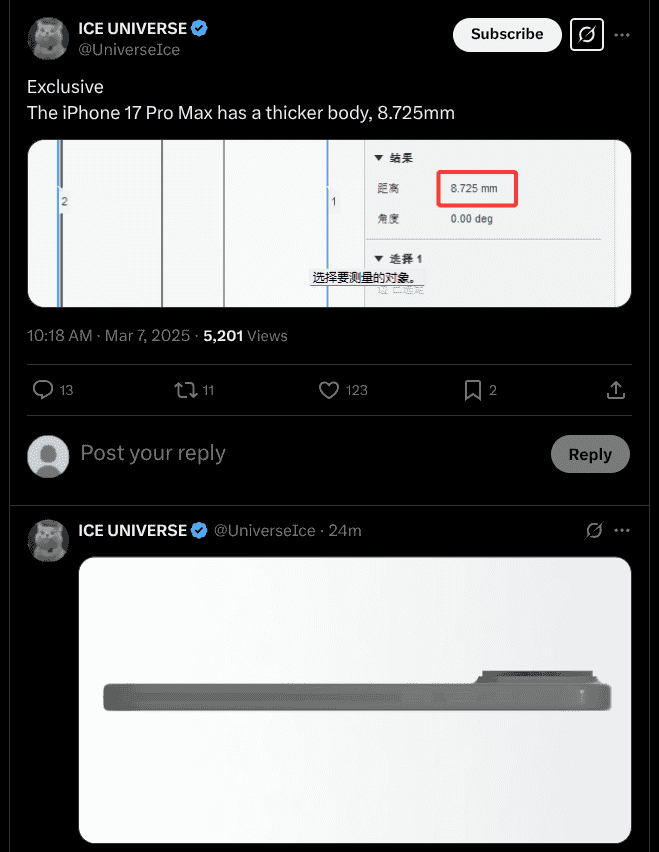Open more options on the 24m reply tweet

(622, 530)
